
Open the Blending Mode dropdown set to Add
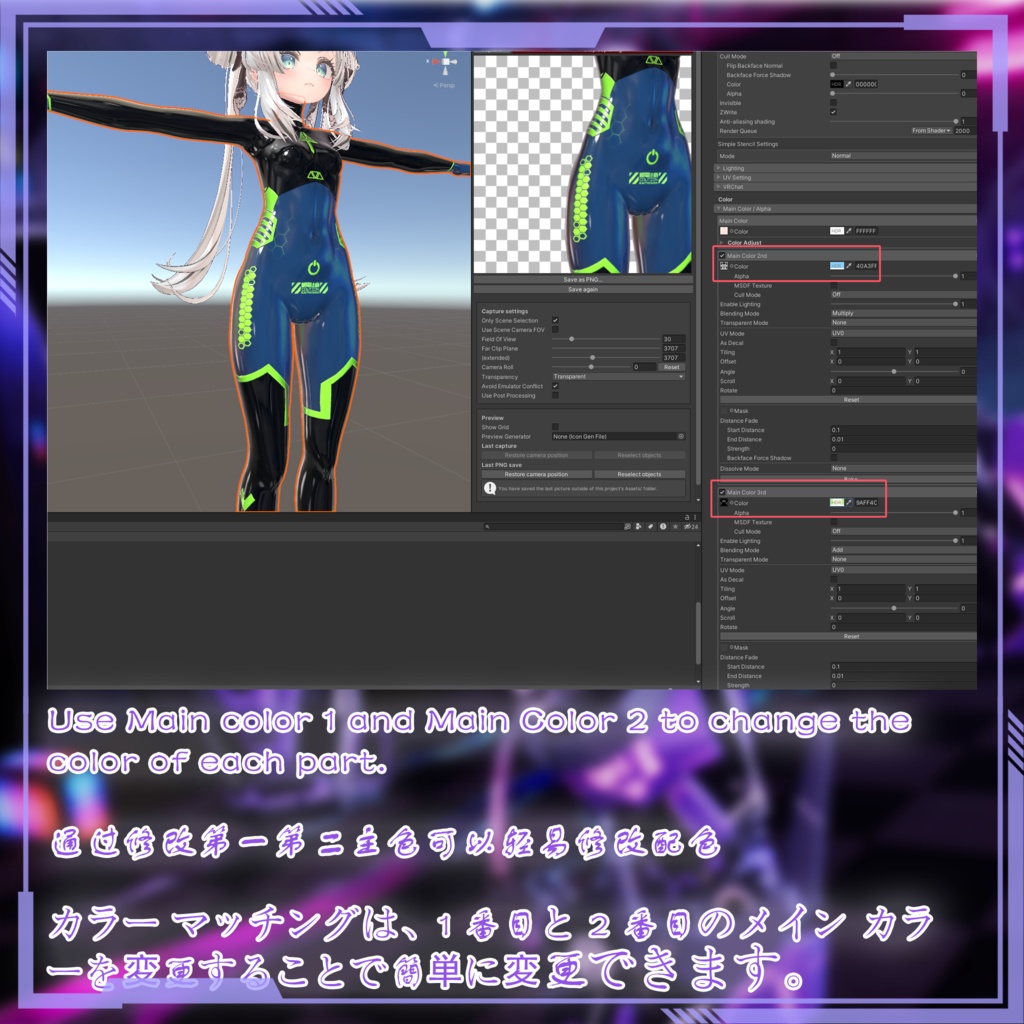point(903,550)
